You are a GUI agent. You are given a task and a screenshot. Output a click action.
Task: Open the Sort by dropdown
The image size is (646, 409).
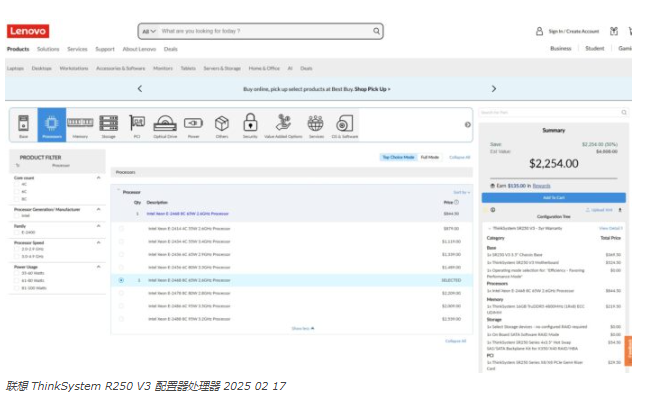click(x=461, y=192)
